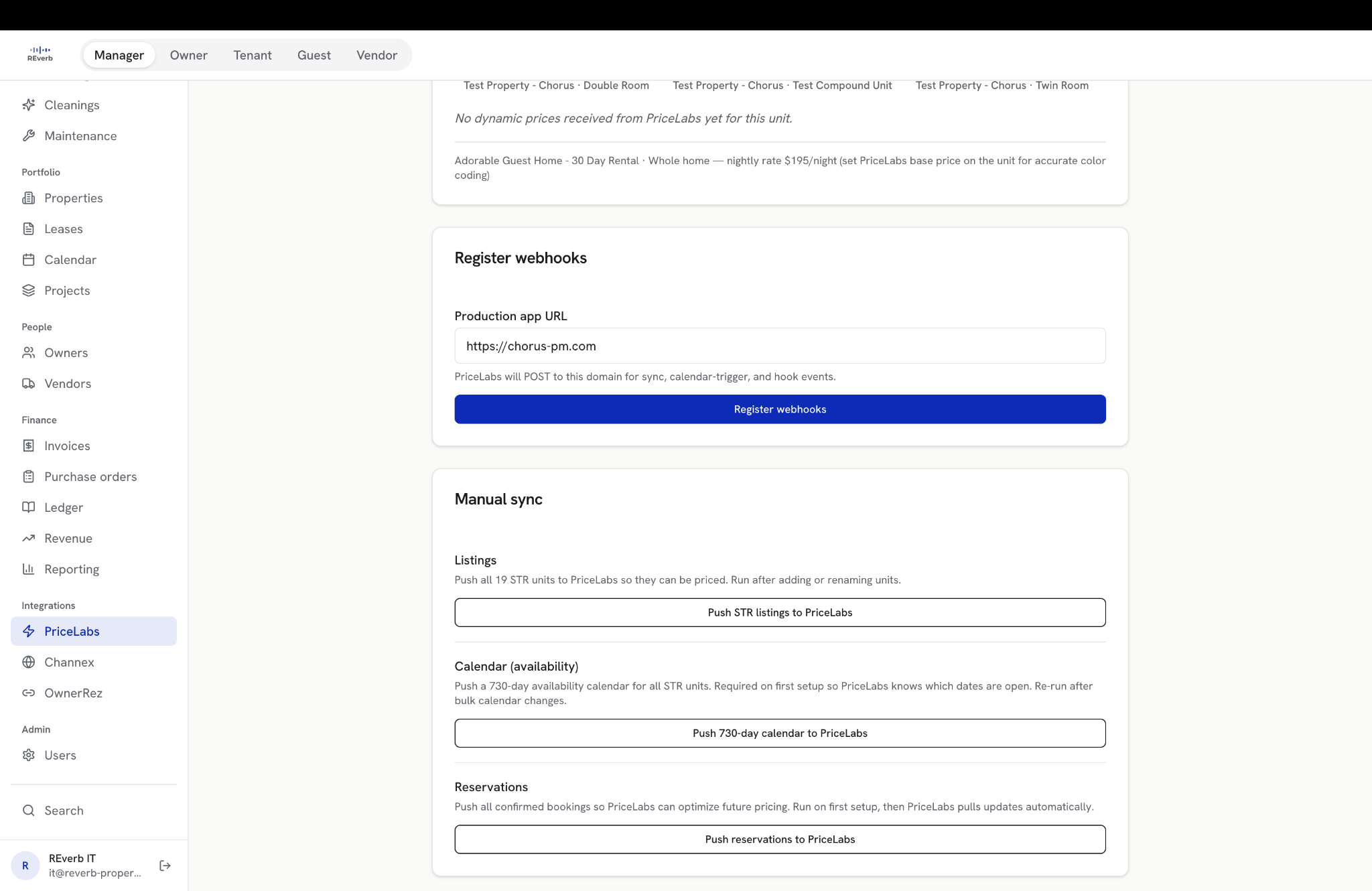Click the Ledger book icon
Image resolution: width=1372 pixels, height=891 pixels.
(x=28, y=508)
